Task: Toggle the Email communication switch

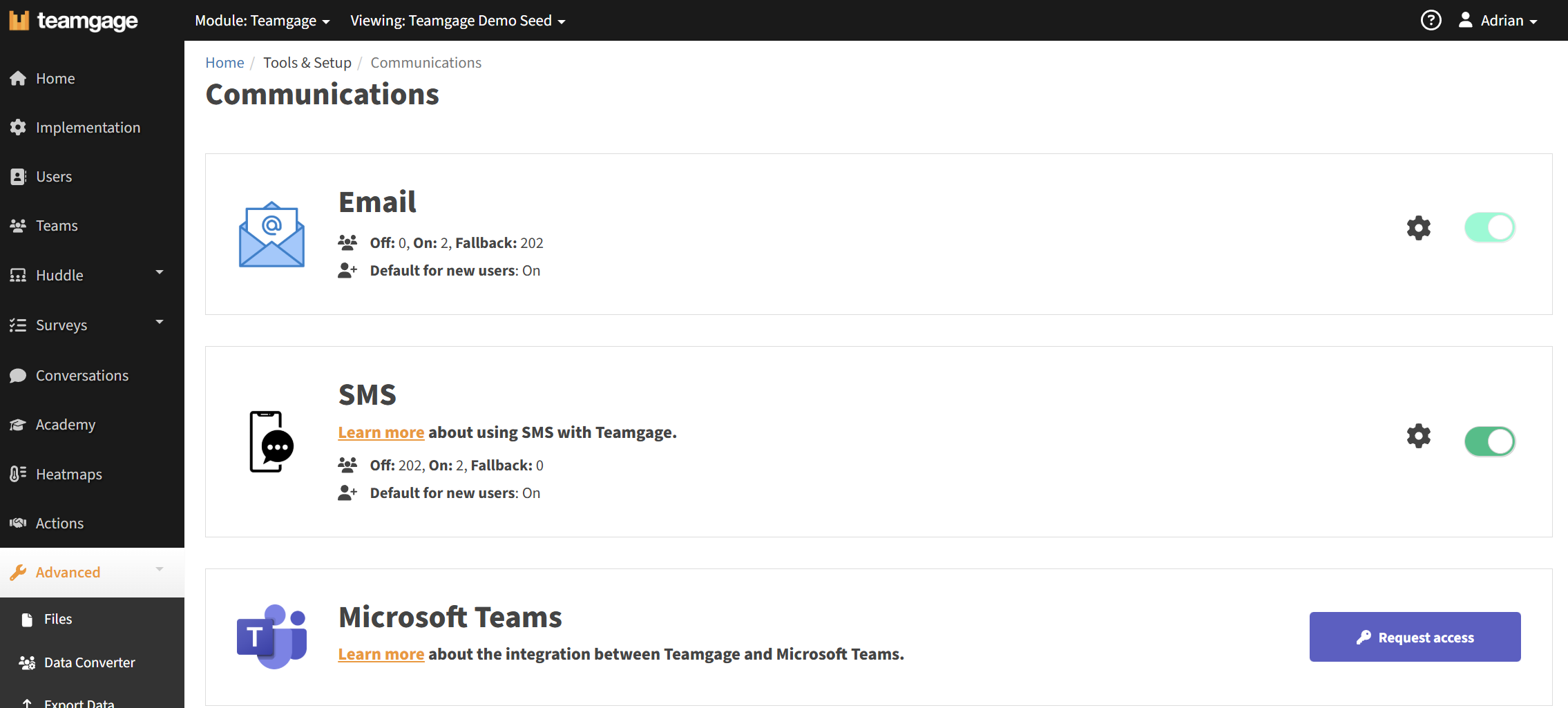Action: click(x=1489, y=227)
